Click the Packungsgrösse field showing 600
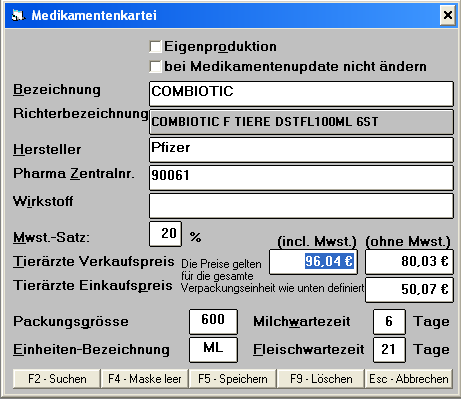461x399 pixels. (213, 322)
